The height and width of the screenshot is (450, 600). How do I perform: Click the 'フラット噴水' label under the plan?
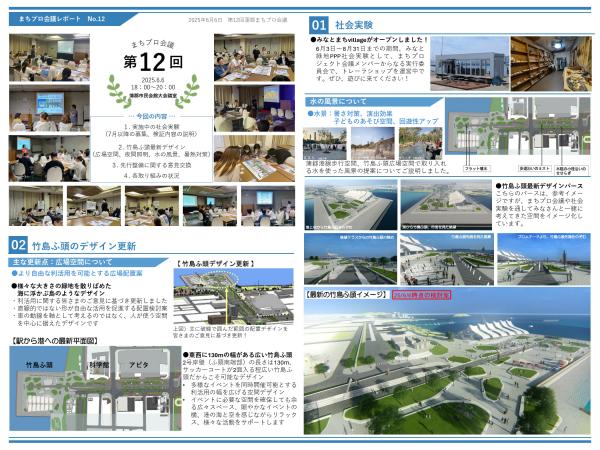pos(476,168)
